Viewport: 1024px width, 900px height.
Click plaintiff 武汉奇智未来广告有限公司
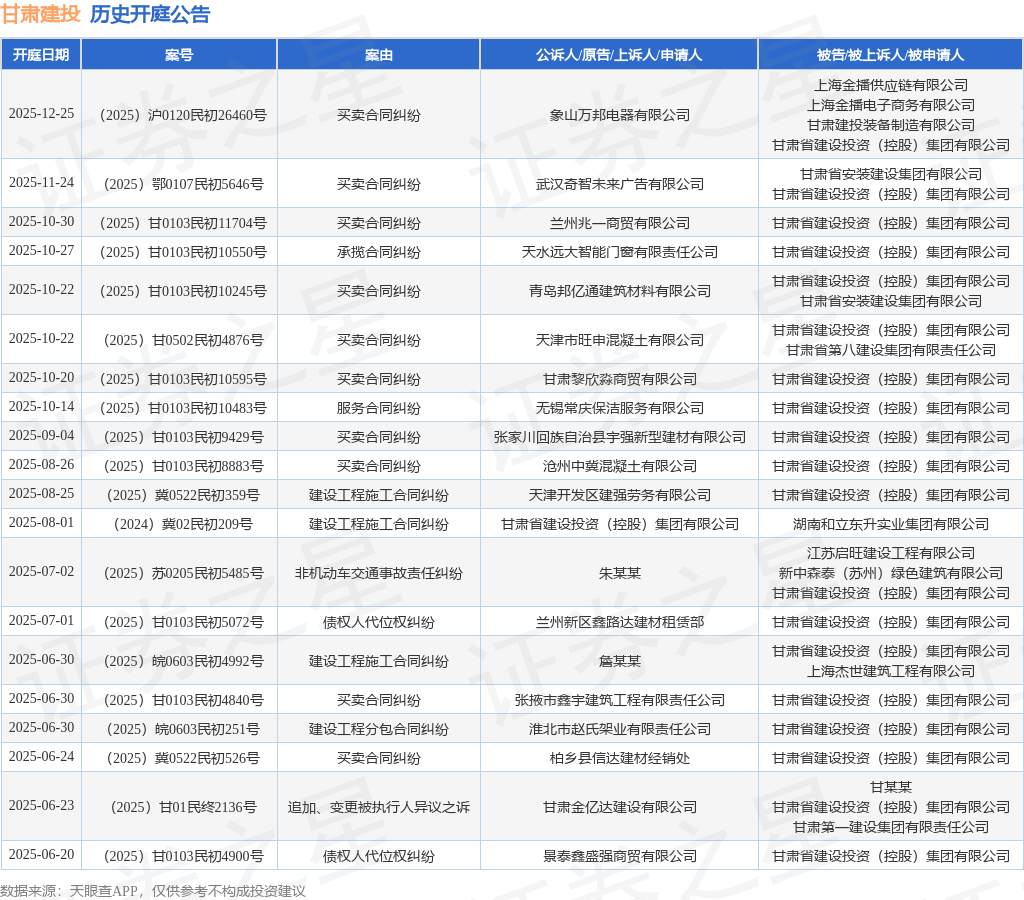coord(620,184)
